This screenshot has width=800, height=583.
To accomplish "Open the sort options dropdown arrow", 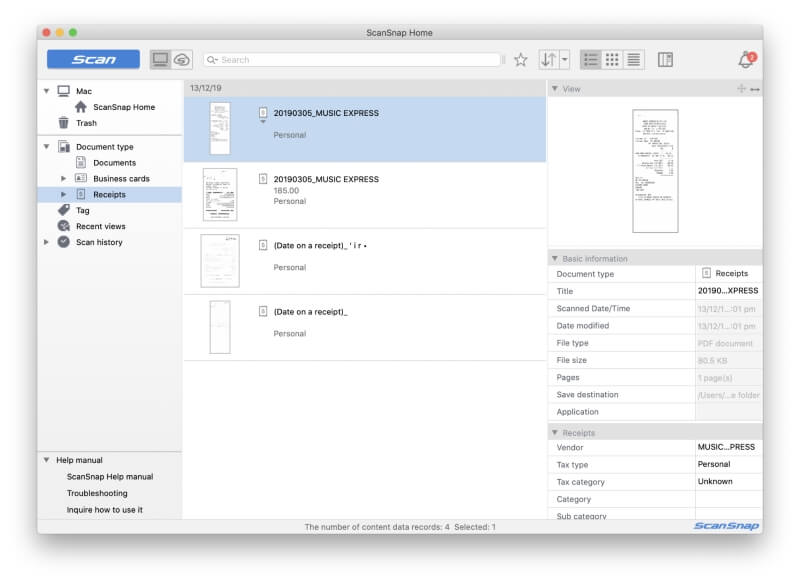I will tap(564, 60).
